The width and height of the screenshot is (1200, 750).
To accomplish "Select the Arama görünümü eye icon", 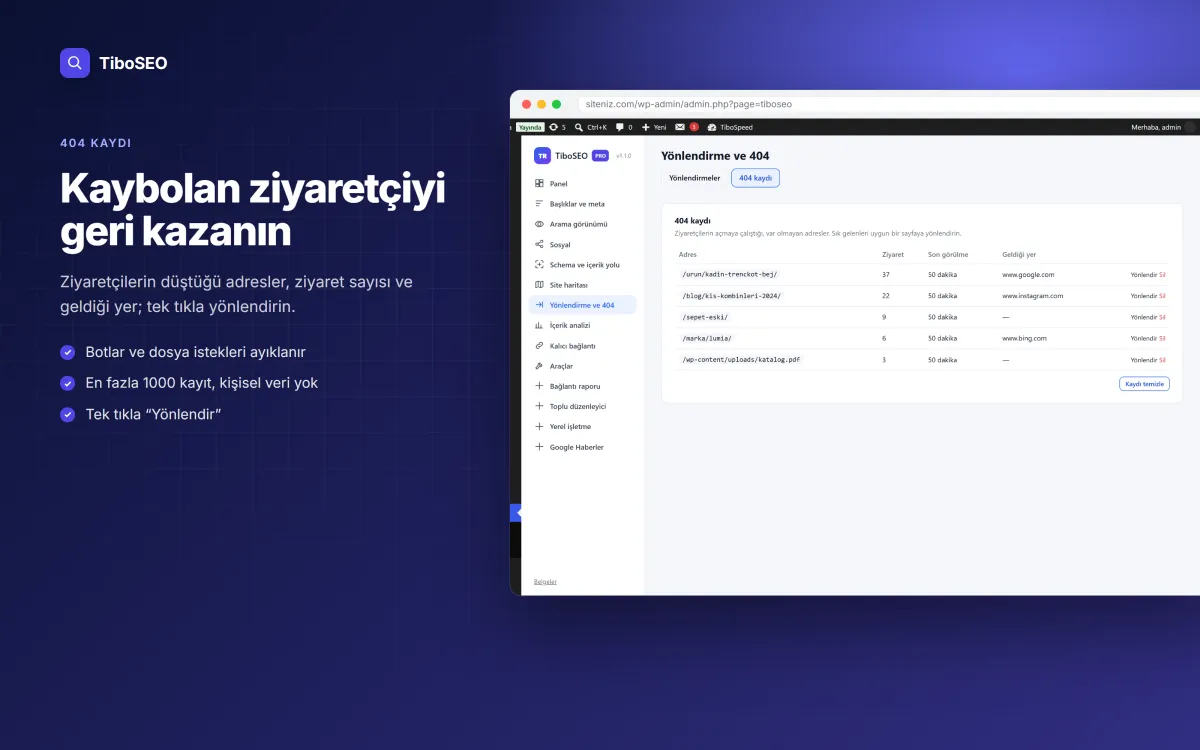I will [x=539, y=224].
